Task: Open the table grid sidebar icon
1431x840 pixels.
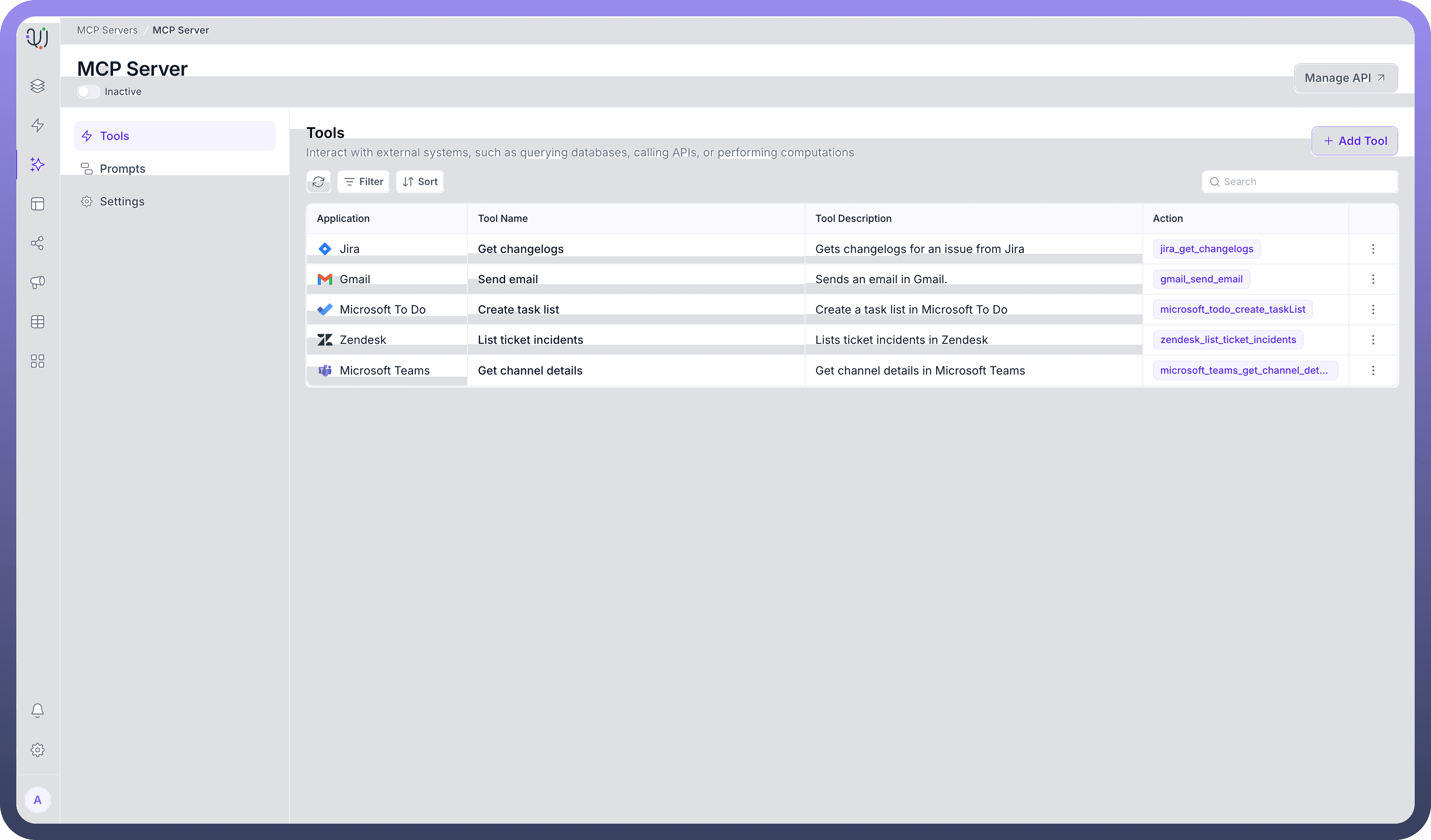Action: point(38,322)
